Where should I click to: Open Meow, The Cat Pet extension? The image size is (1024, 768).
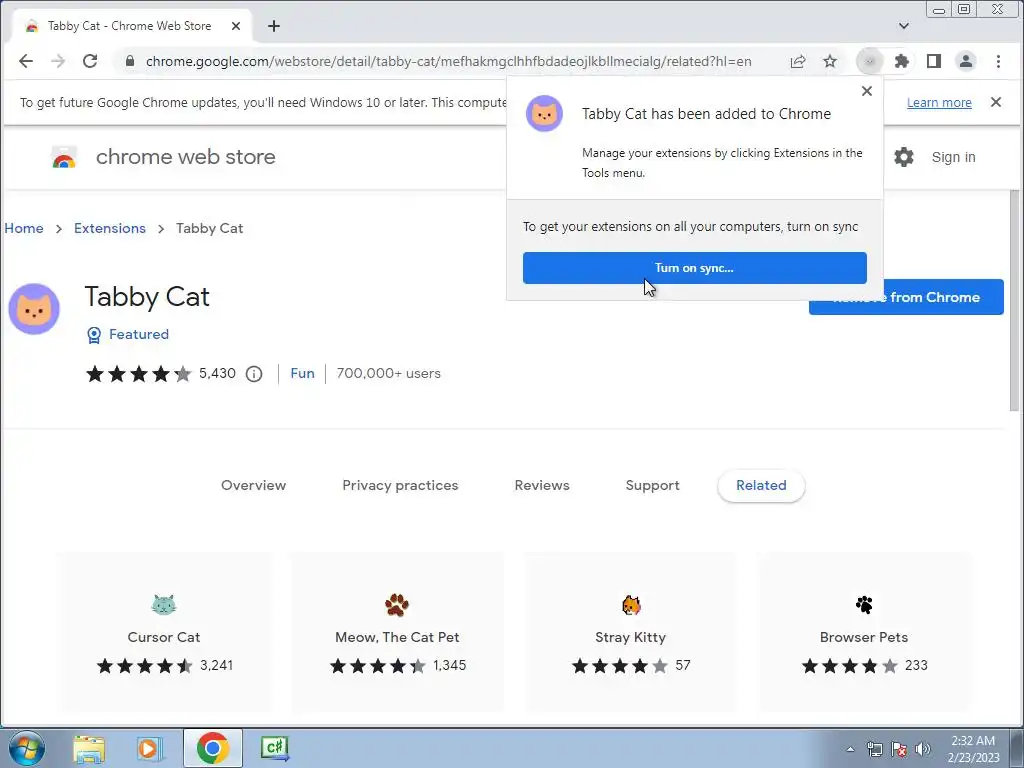coord(397,632)
